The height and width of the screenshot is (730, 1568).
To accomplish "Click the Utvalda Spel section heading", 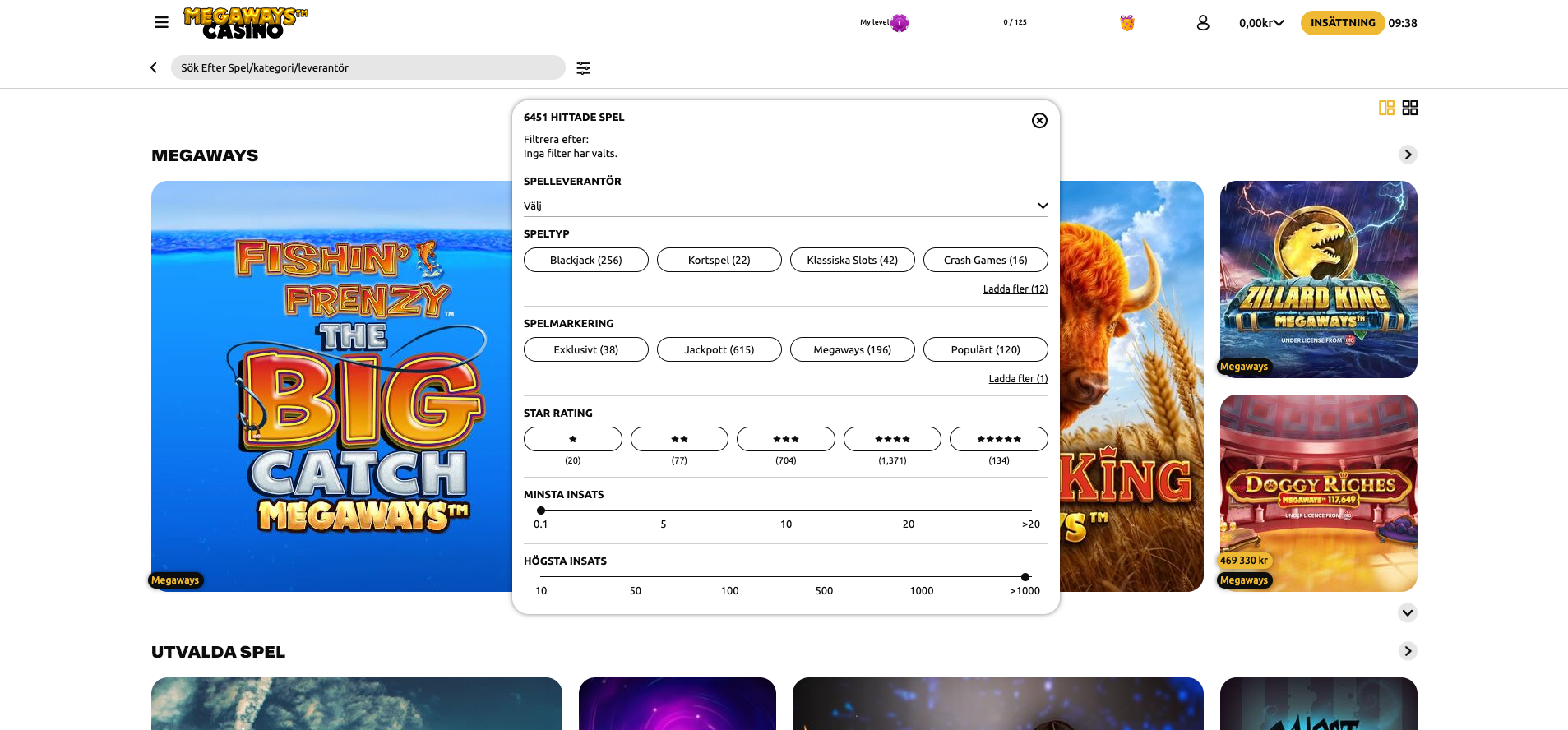I will (x=218, y=652).
